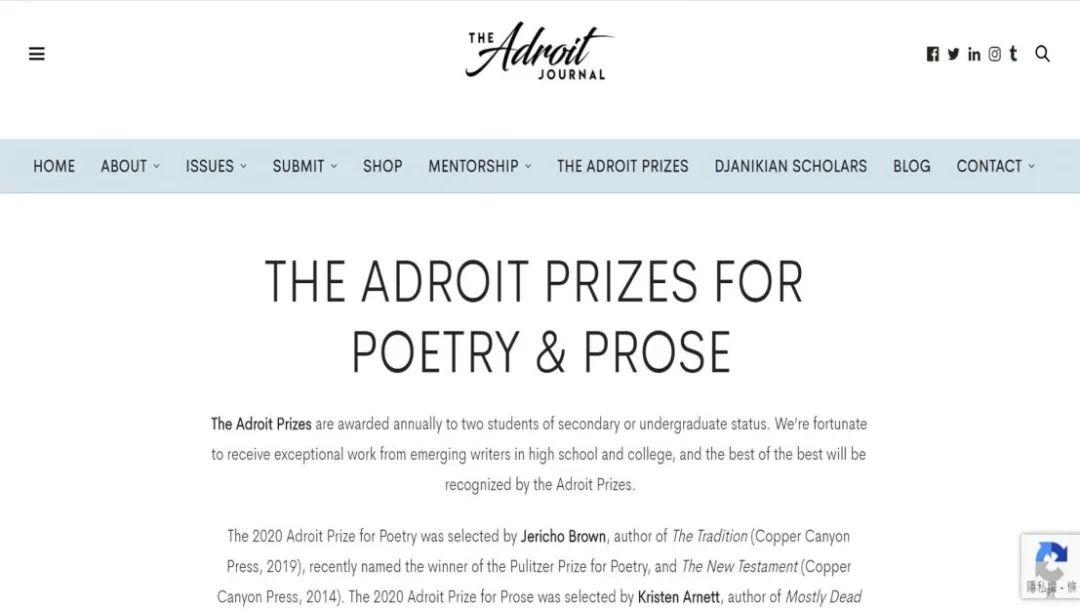Open the Shop menu item
Image resolution: width=1080 pixels, height=609 pixels.
click(382, 166)
